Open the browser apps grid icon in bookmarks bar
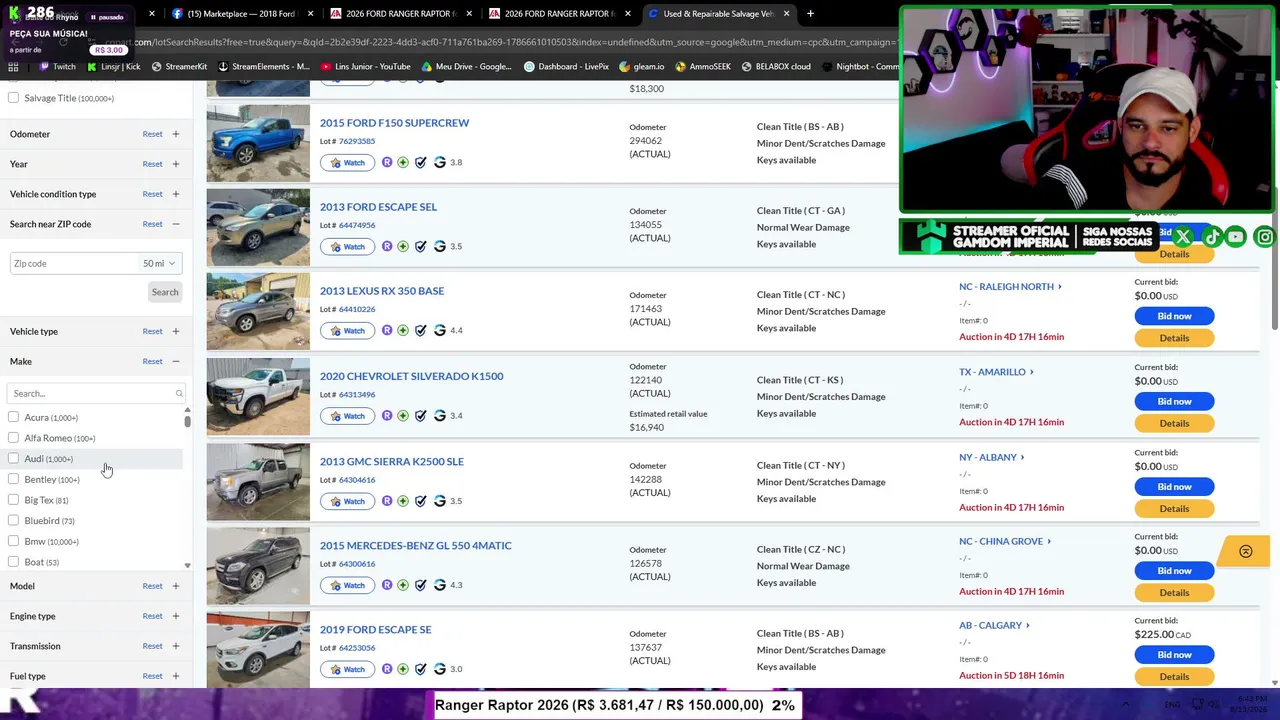1280x720 pixels. (13, 67)
